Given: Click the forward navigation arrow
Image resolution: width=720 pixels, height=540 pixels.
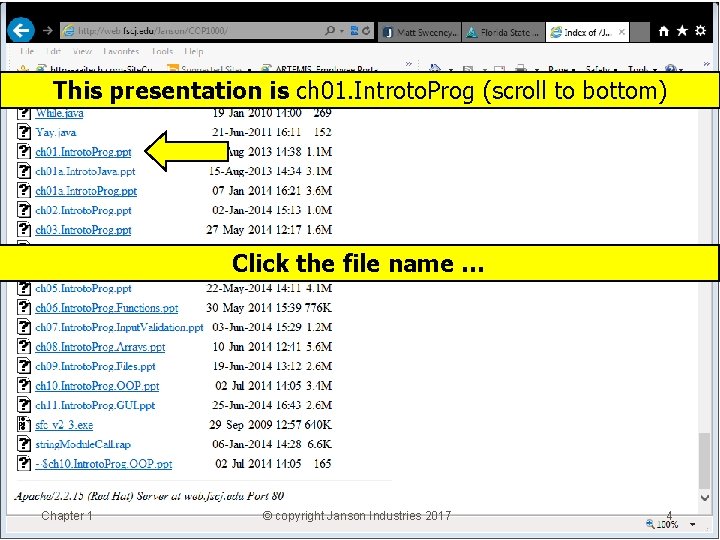Looking at the screenshot, I should (x=48, y=31).
